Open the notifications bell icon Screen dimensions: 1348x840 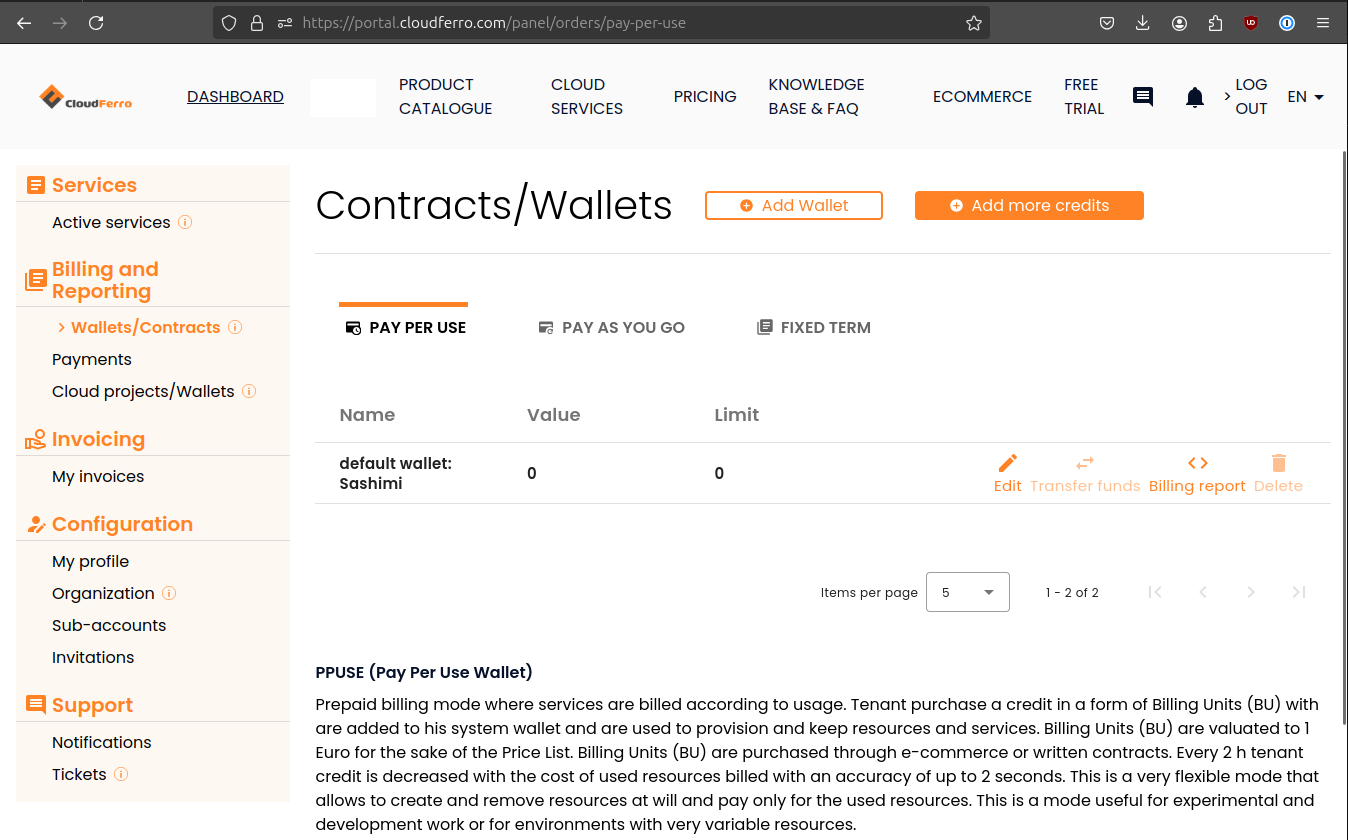pyautogui.click(x=1194, y=97)
